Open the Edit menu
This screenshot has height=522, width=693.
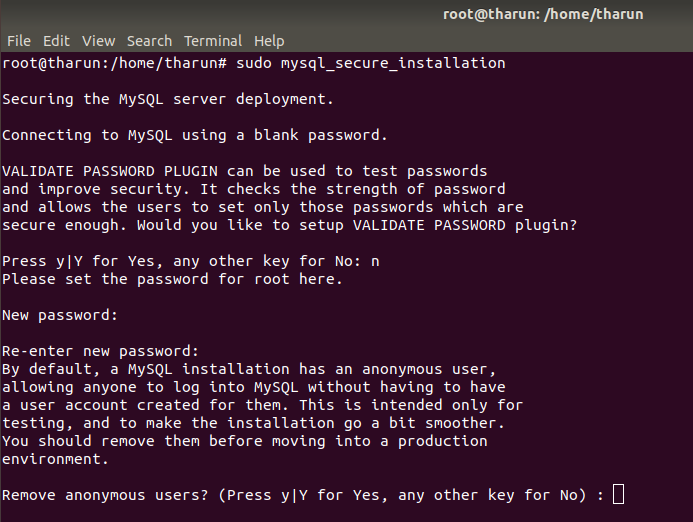click(56, 41)
